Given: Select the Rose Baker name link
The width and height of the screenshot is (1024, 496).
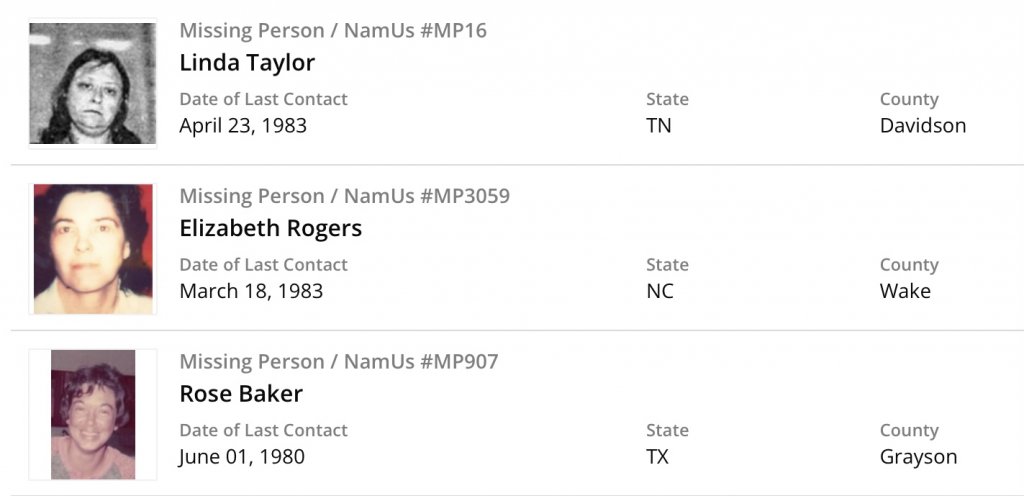Looking at the screenshot, I should (241, 393).
